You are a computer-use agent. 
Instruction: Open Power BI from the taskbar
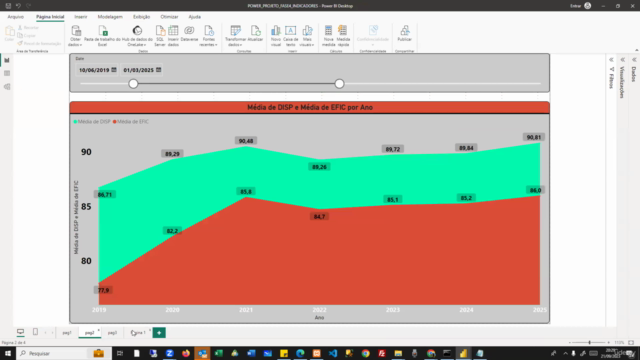[x=463, y=353]
